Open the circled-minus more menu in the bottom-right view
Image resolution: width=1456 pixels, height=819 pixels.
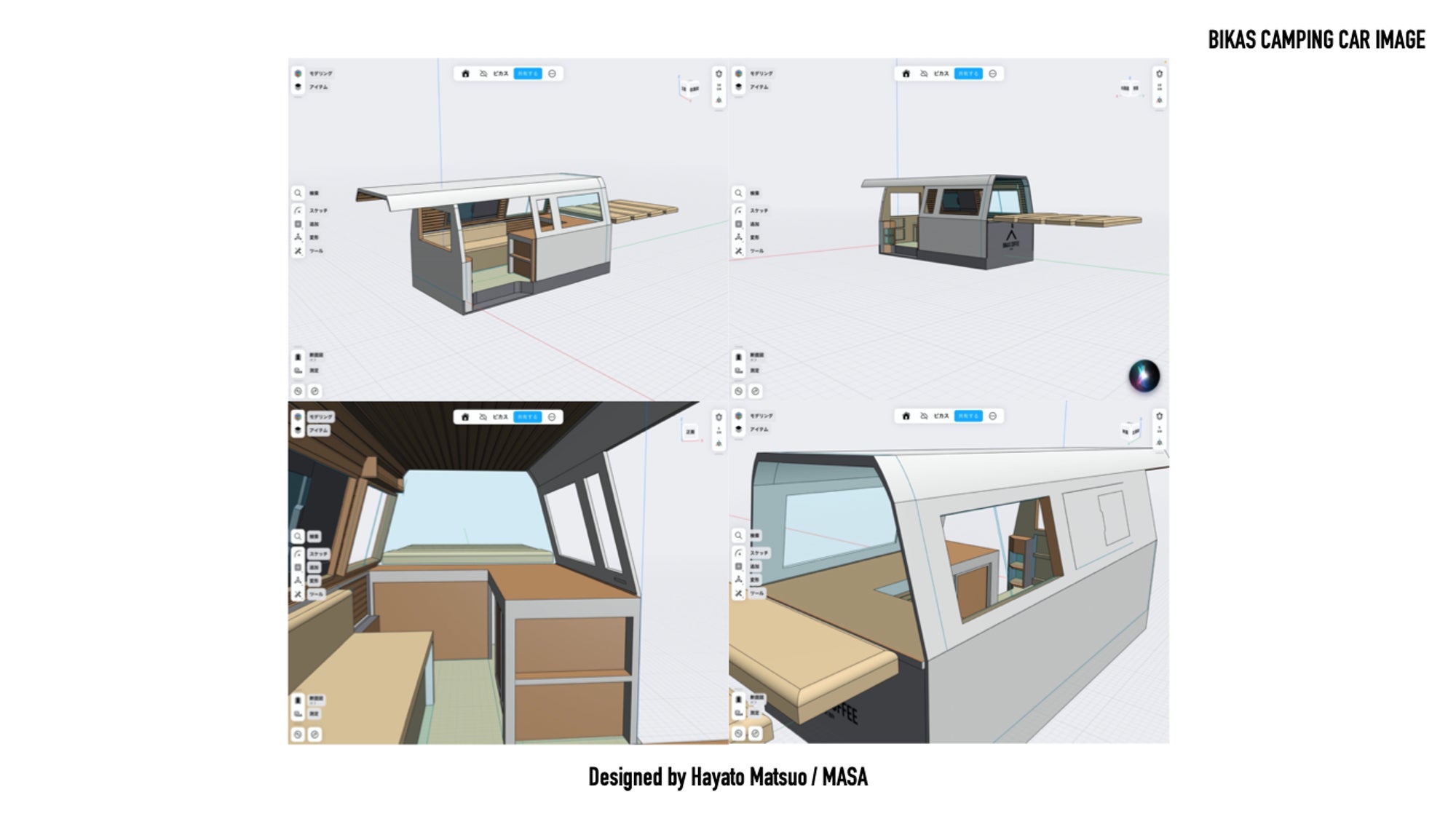pyautogui.click(x=992, y=416)
